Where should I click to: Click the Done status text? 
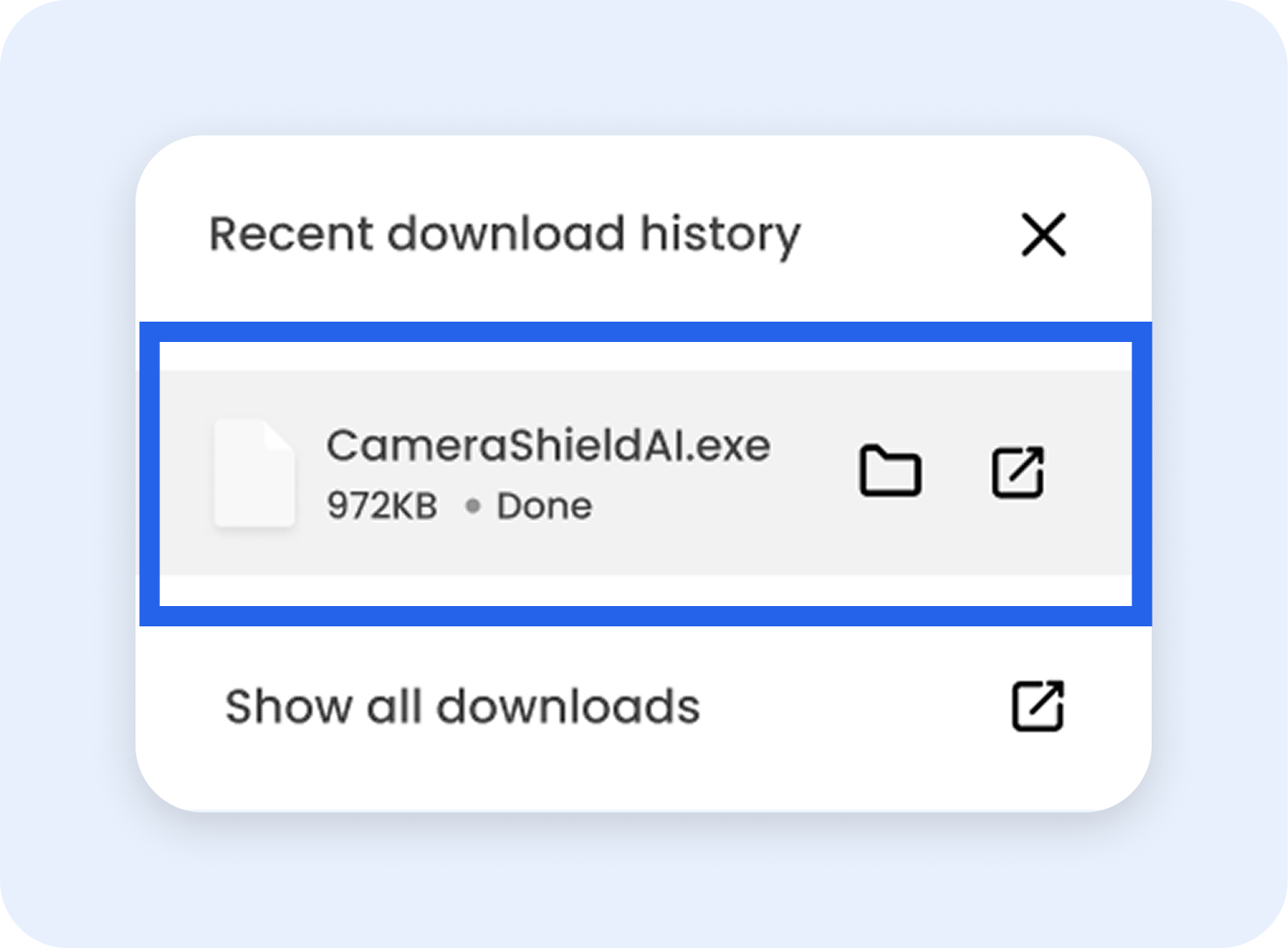(544, 505)
